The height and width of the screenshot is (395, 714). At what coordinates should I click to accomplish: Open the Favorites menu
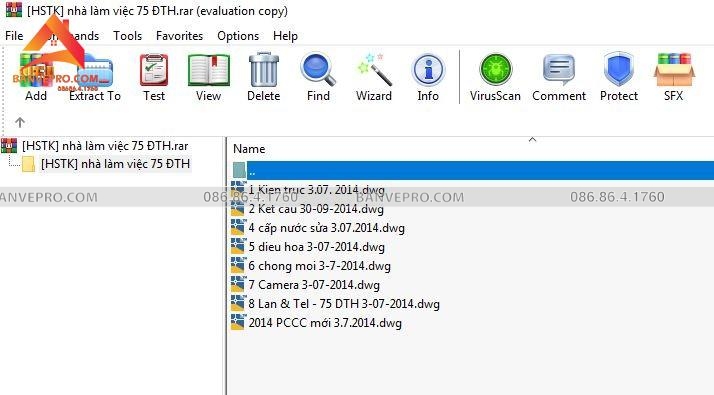179,36
